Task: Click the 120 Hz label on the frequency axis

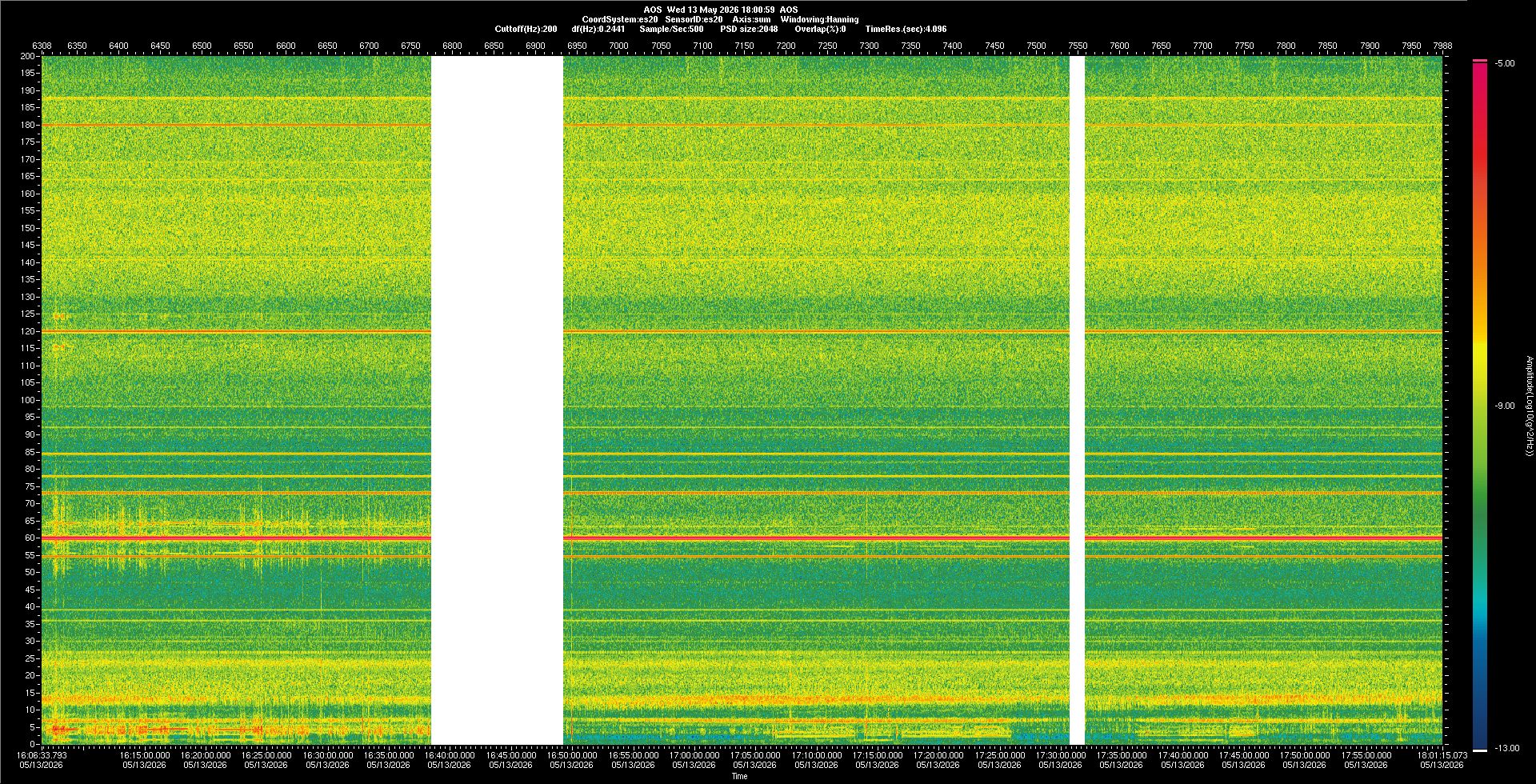Action: click(x=28, y=331)
